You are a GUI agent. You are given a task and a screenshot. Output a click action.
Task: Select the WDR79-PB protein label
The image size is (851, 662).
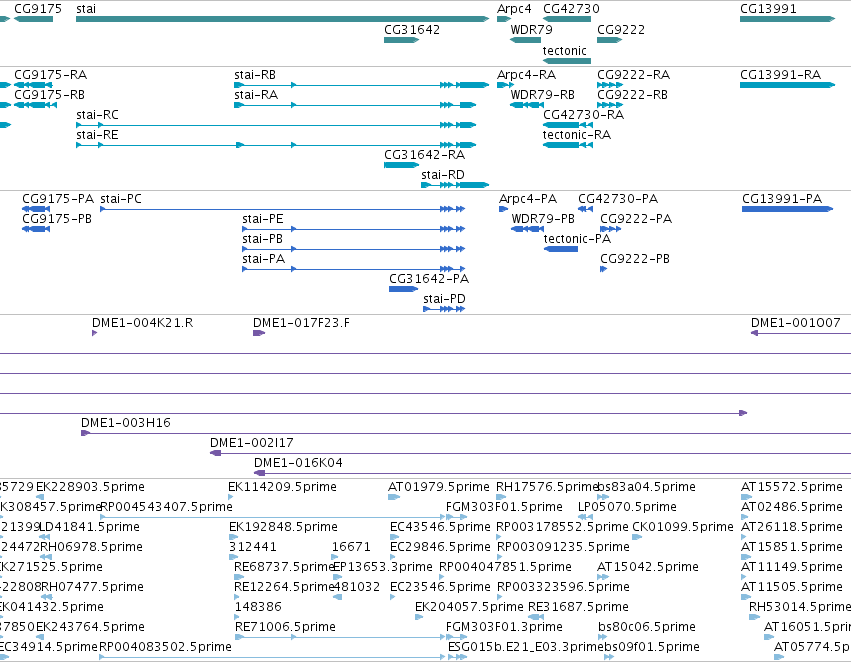pyautogui.click(x=543, y=219)
